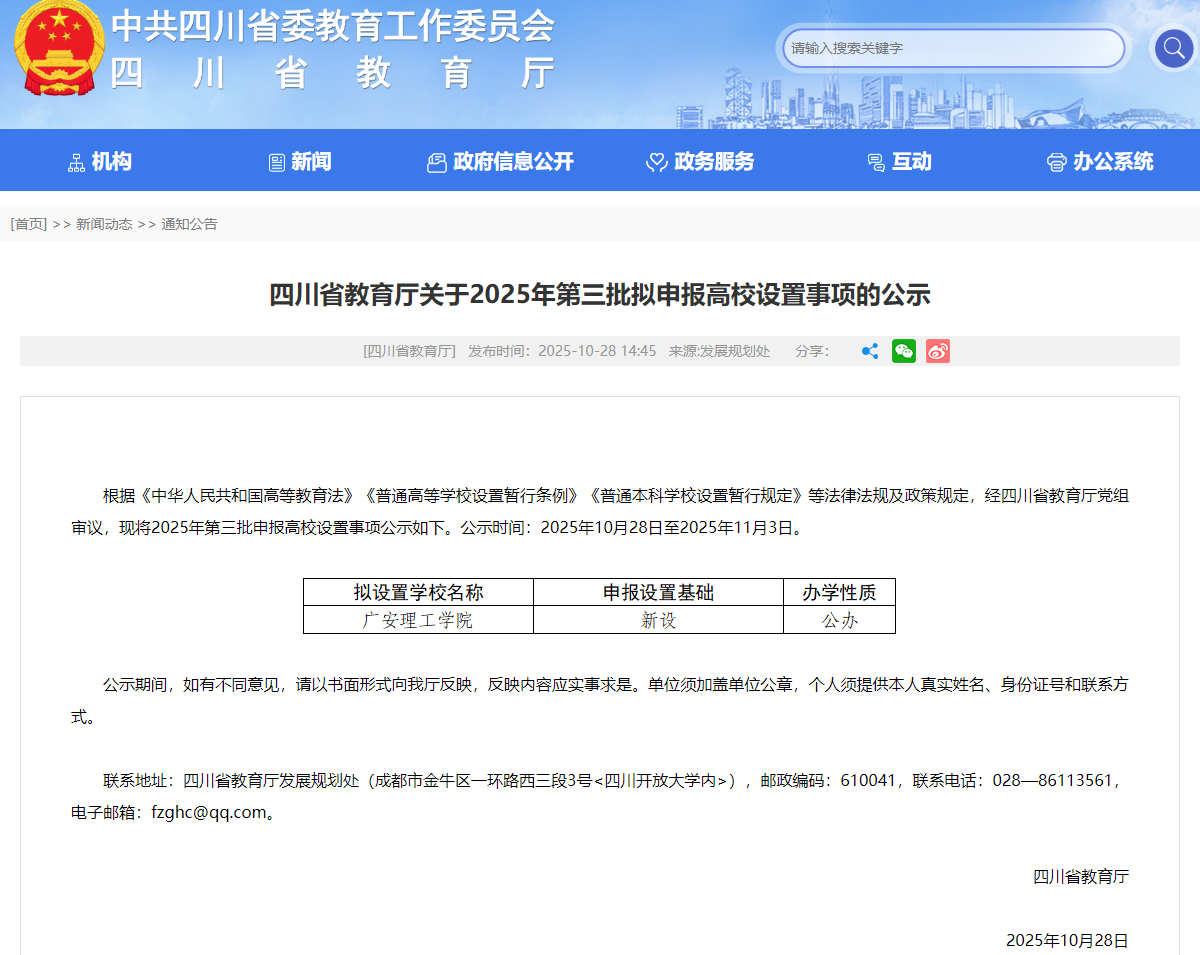Viewport: 1200px width, 955px height.
Task: Click the search magnifier icon button
Action: click(x=1173, y=48)
